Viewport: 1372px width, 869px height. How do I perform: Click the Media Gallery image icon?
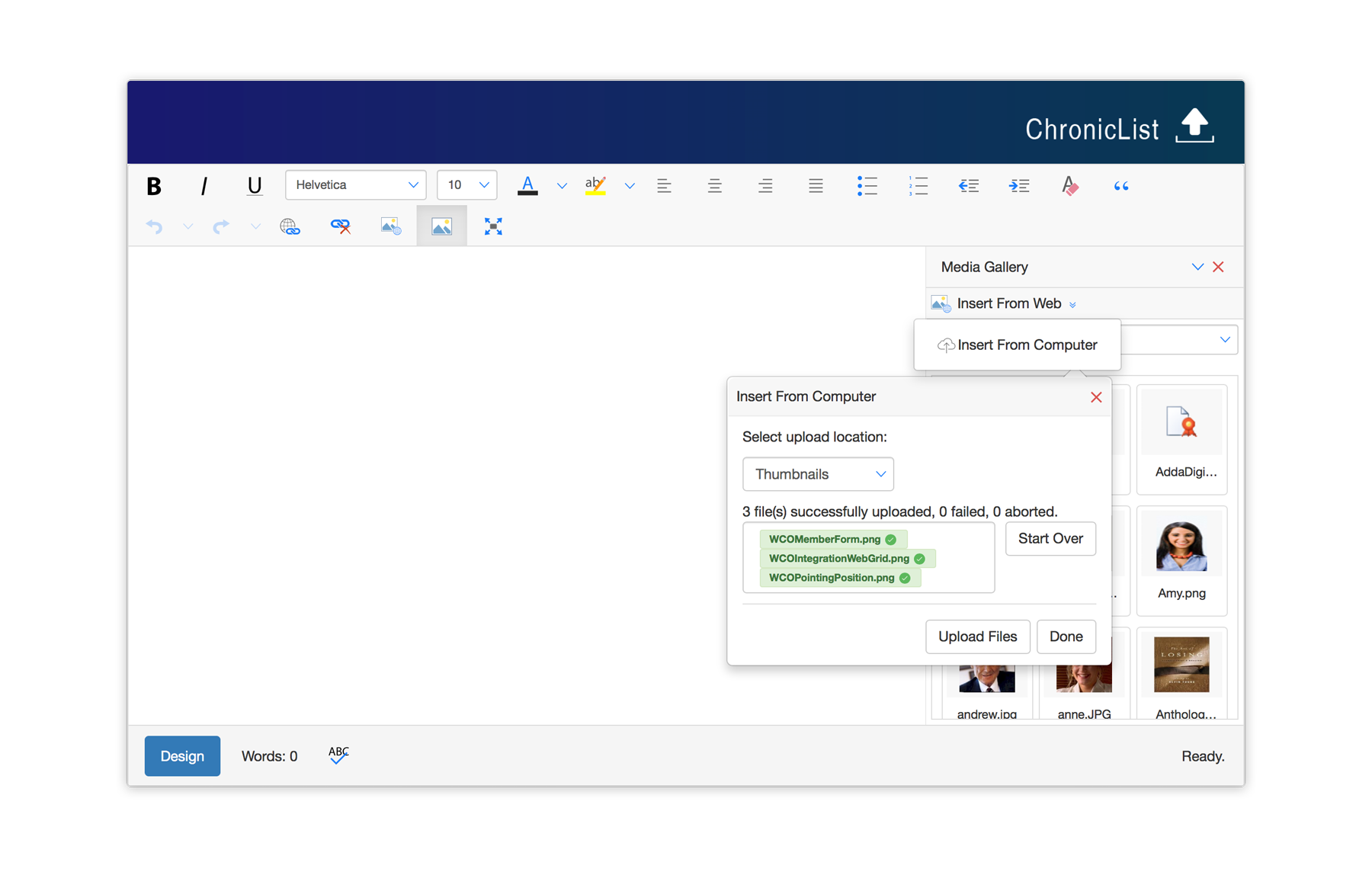pyautogui.click(x=441, y=226)
